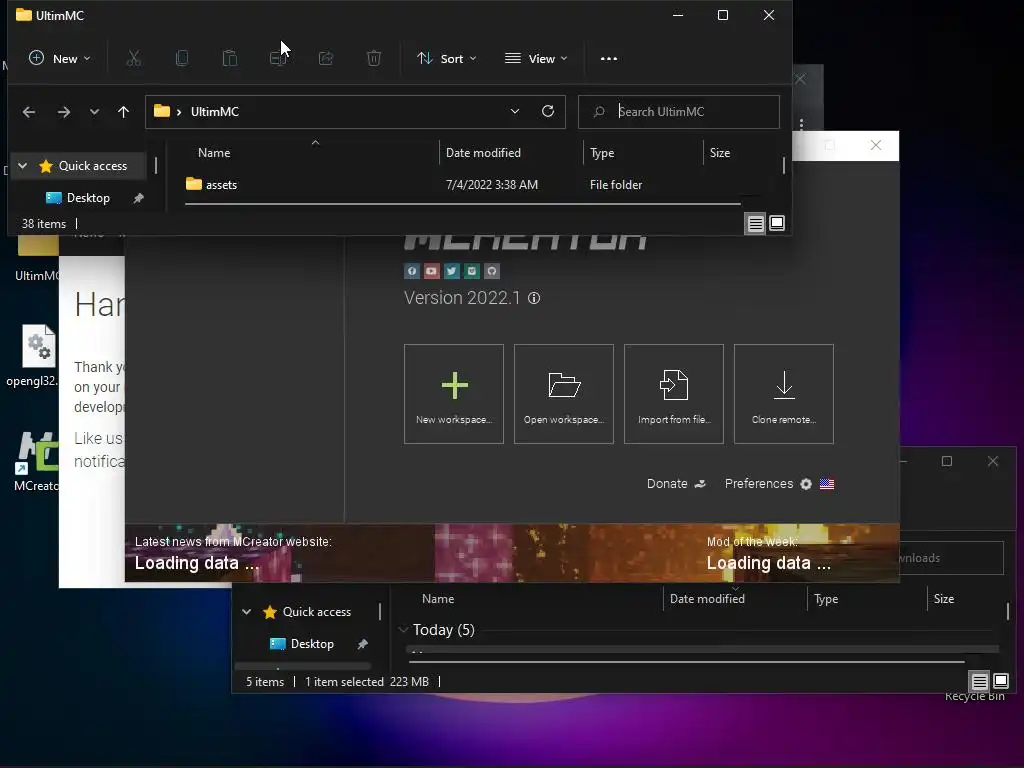
Task: Open MCreator's YouTube channel icon
Action: pos(432,271)
